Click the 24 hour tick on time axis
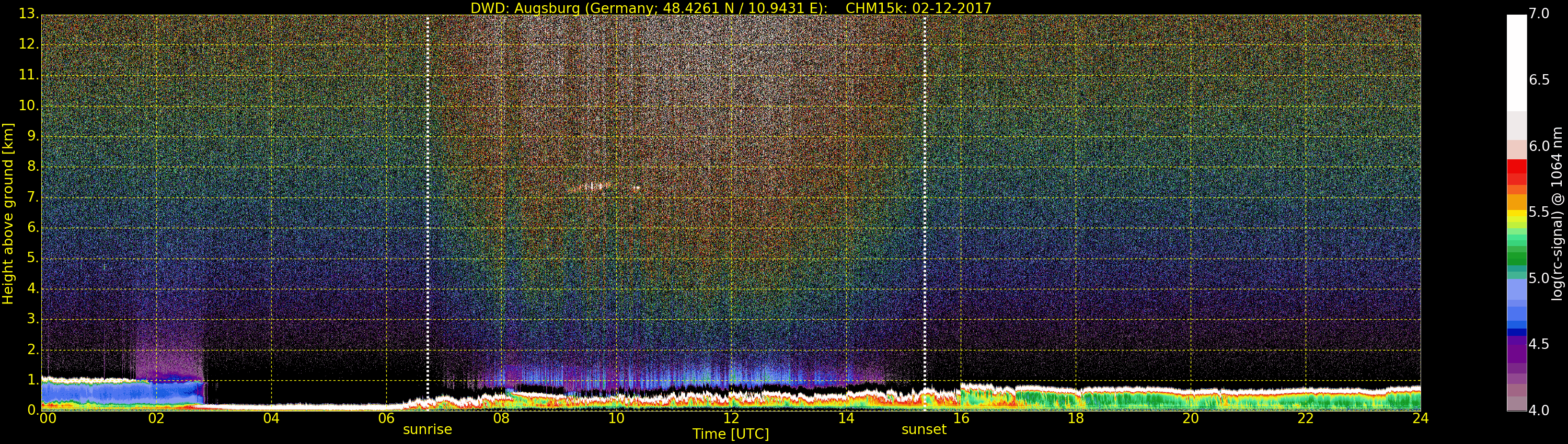 point(1420,418)
